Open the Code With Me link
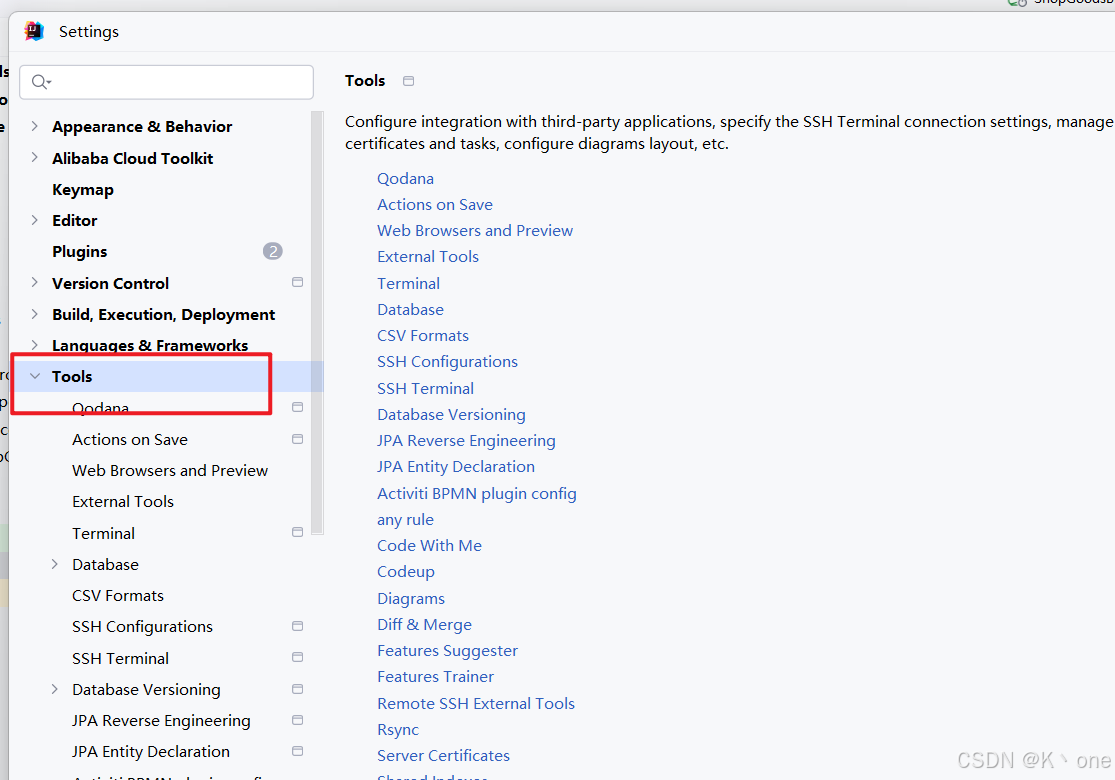Image resolution: width=1115 pixels, height=780 pixels. tap(430, 546)
